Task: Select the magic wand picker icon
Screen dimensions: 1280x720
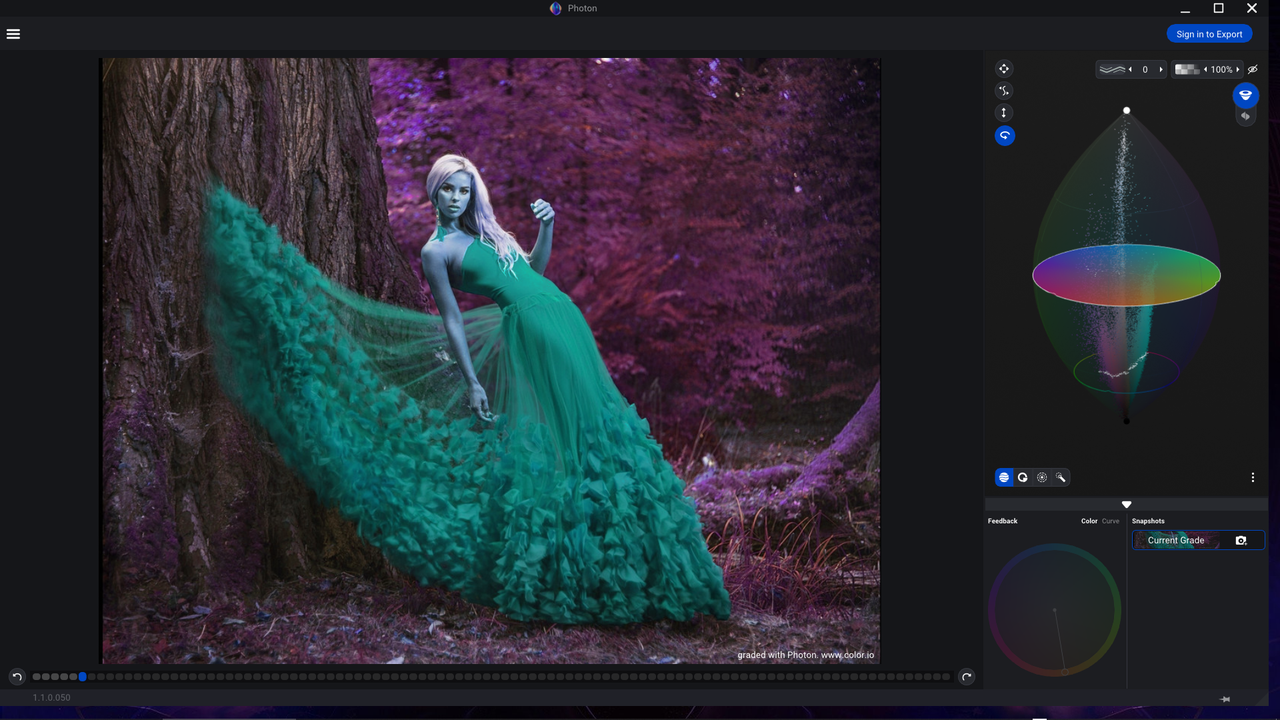Action: [x=1061, y=478]
